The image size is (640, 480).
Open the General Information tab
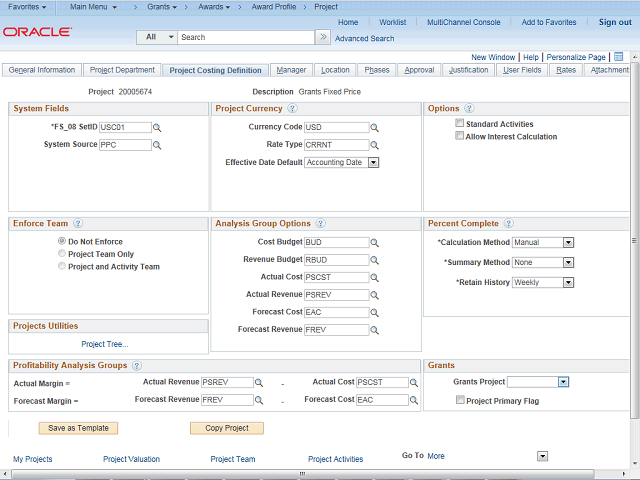(x=42, y=71)
